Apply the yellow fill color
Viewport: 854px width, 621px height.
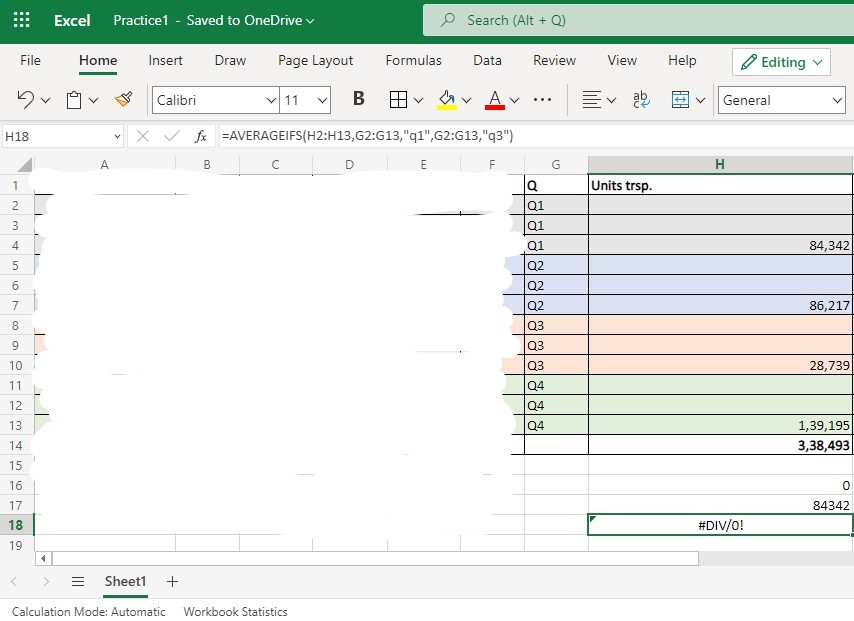[446, 100]
